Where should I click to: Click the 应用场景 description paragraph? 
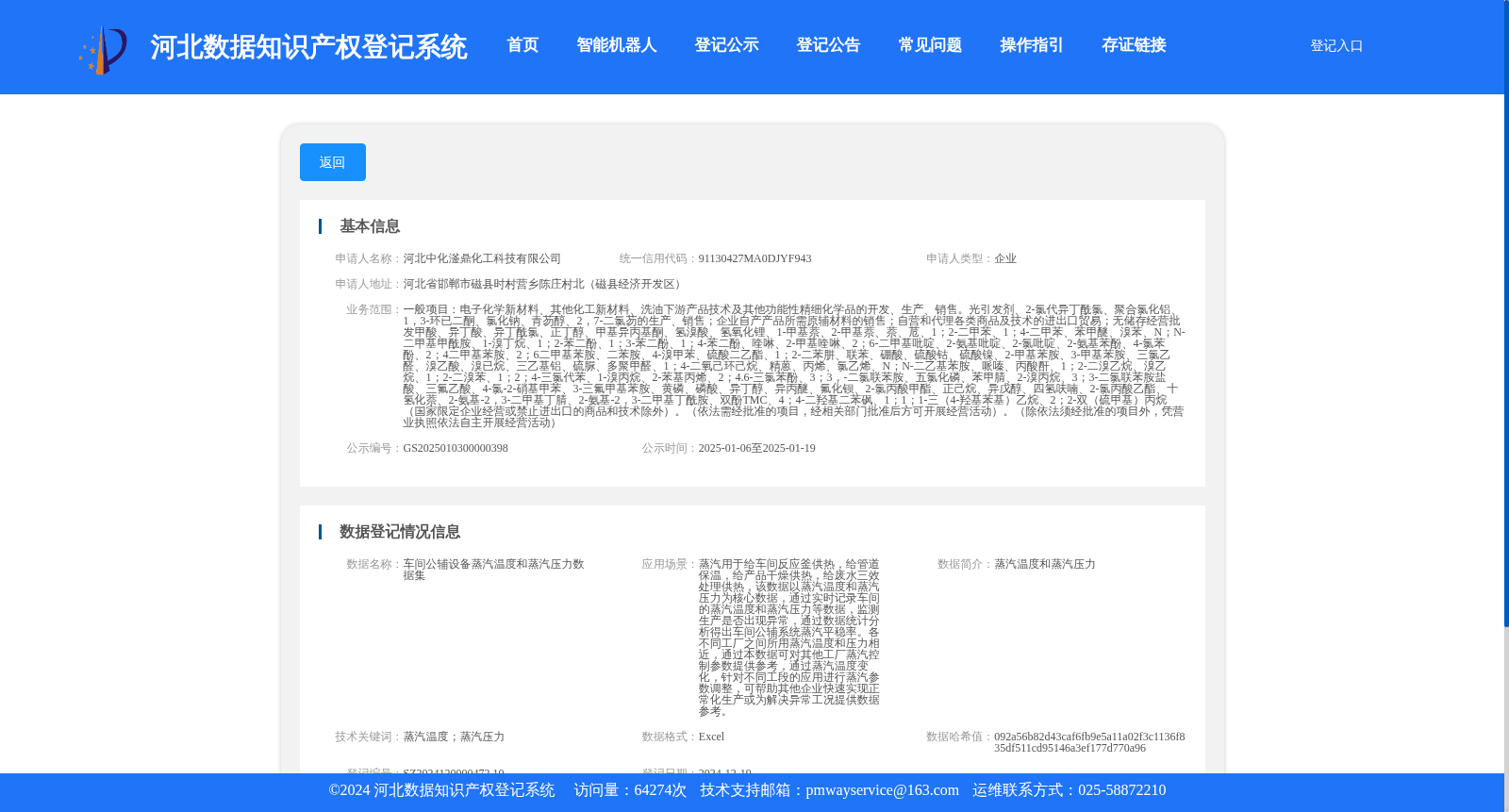[789, 638]
